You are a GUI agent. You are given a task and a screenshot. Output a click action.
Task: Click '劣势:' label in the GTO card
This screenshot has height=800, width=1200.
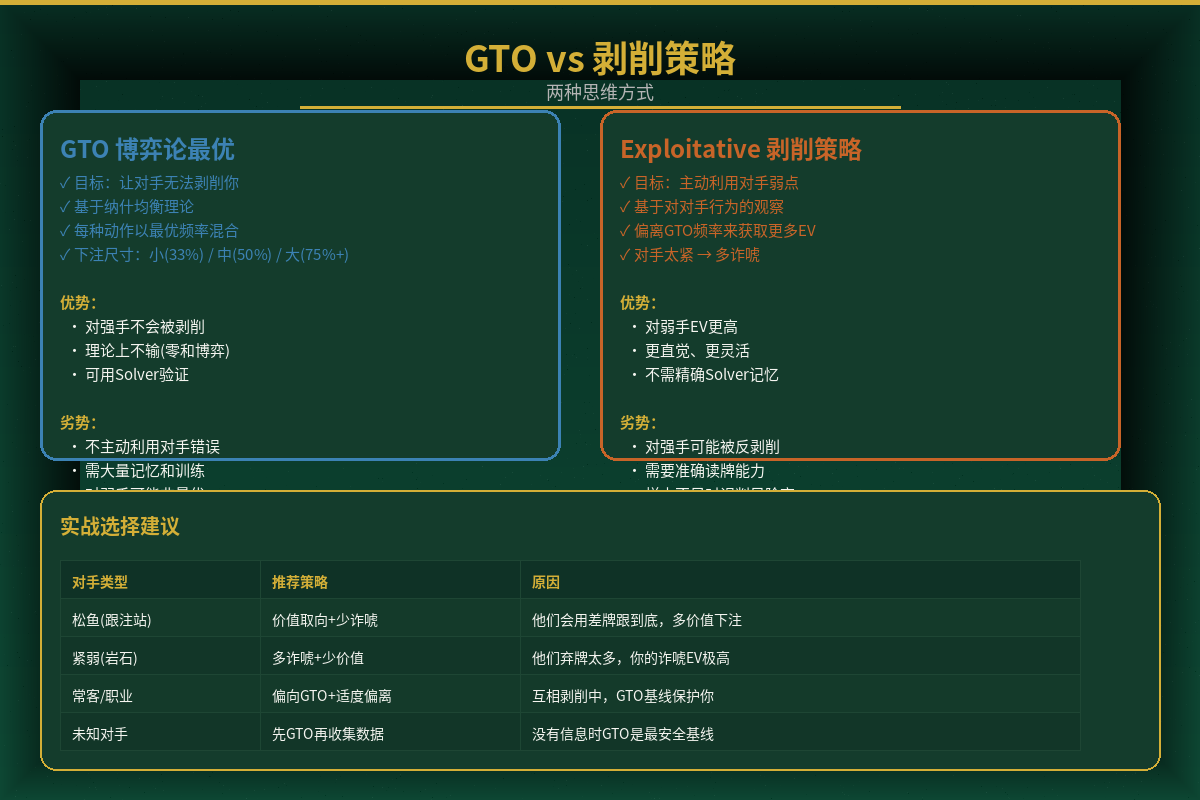tap(78, 423)
